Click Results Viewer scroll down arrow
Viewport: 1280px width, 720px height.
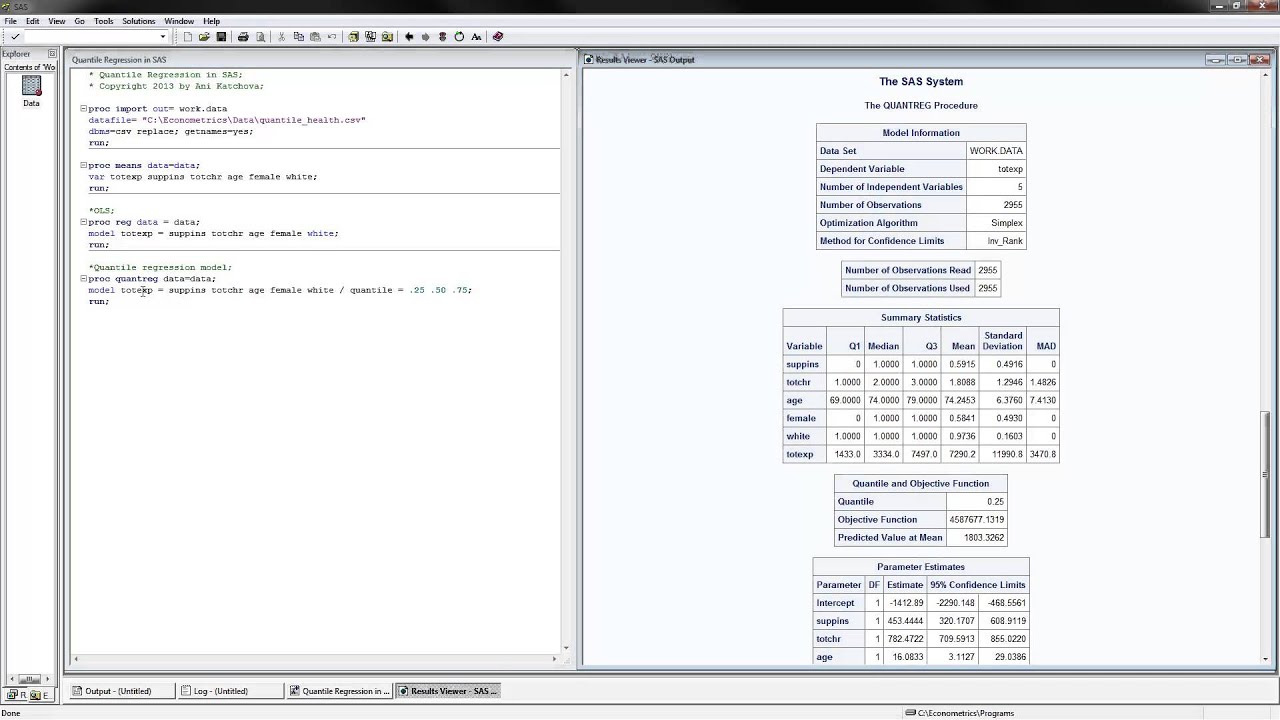point(1266,658)
